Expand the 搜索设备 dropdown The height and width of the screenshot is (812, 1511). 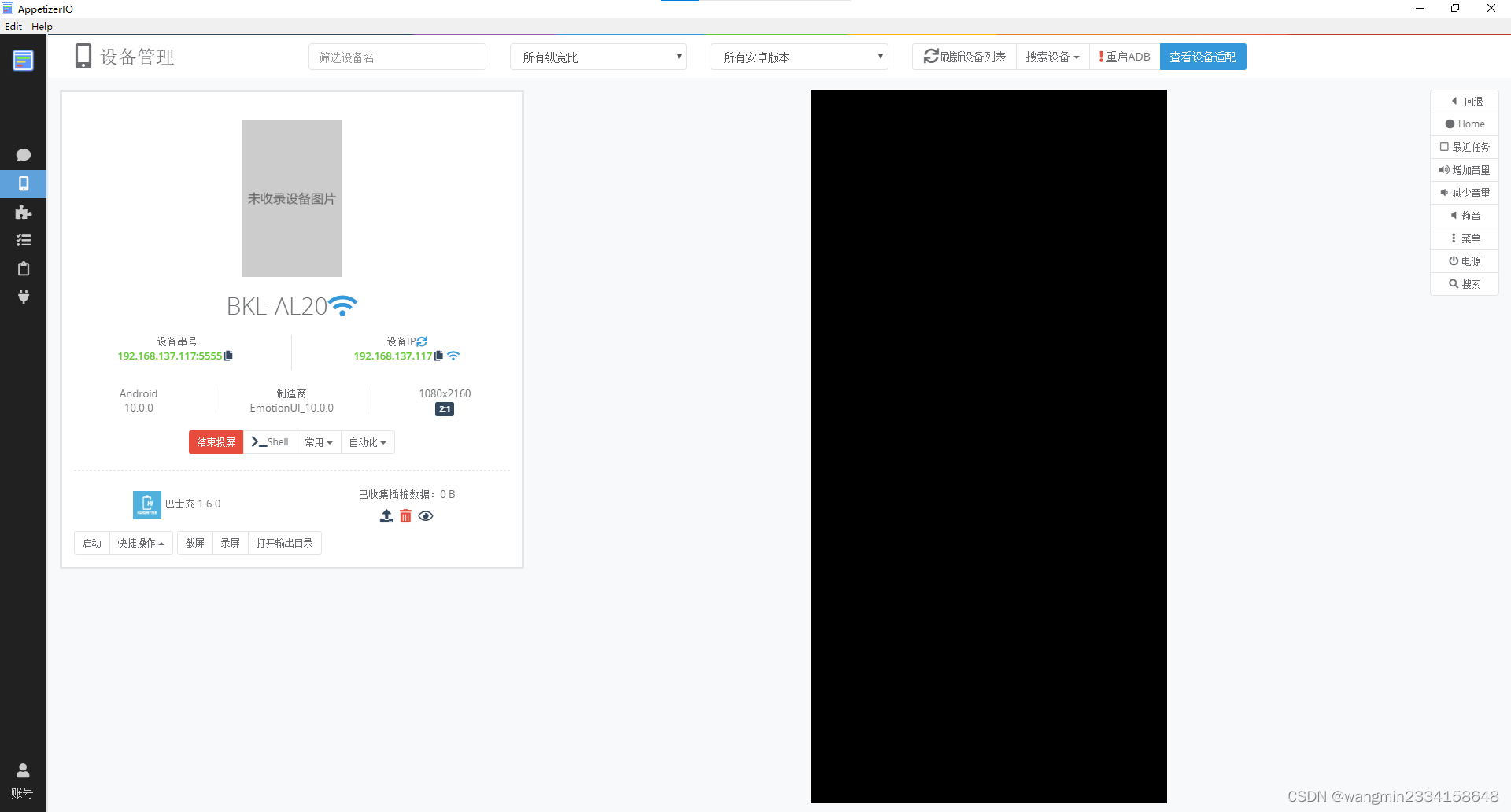(1052, 57)
